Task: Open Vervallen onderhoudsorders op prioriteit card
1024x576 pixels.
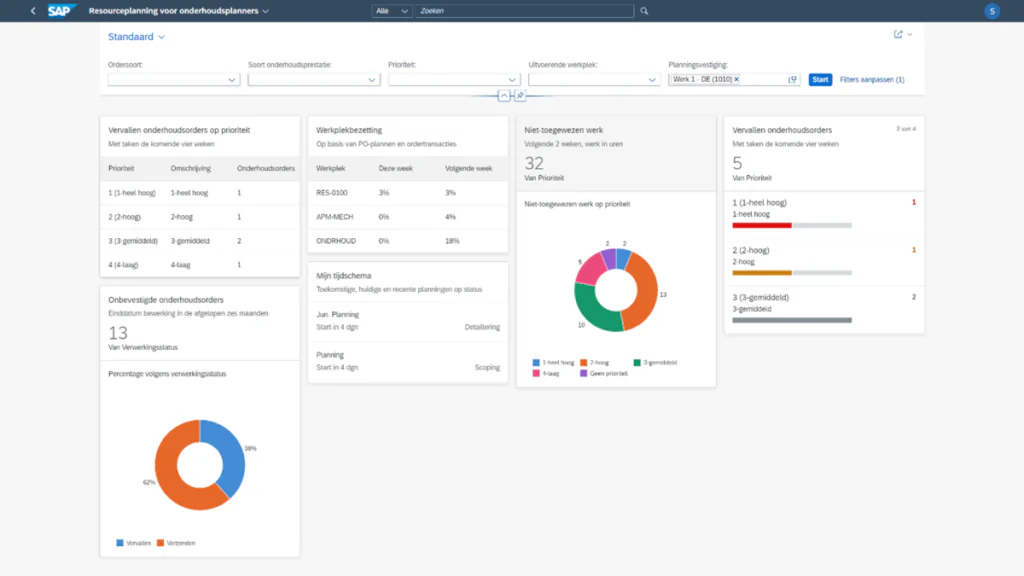Action: click(x=200, y=136)
